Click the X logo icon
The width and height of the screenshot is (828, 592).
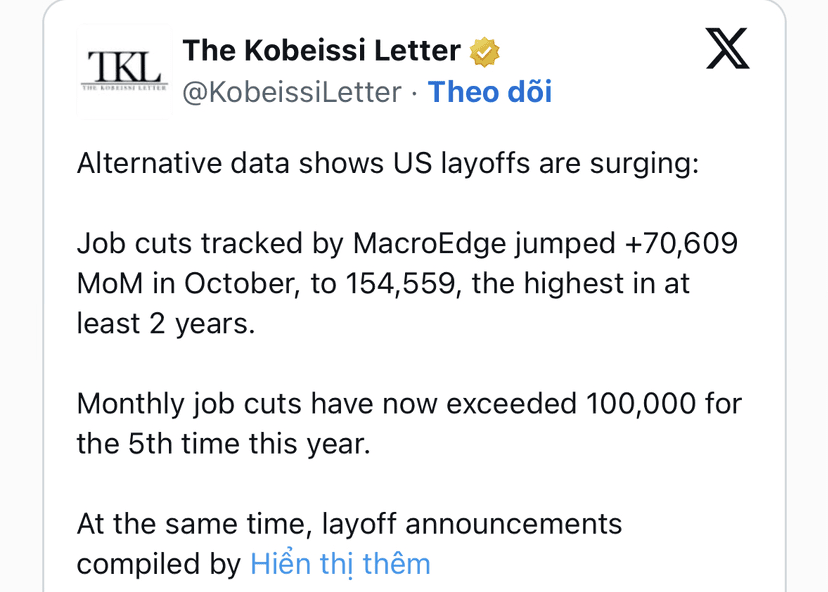point(728,48)
